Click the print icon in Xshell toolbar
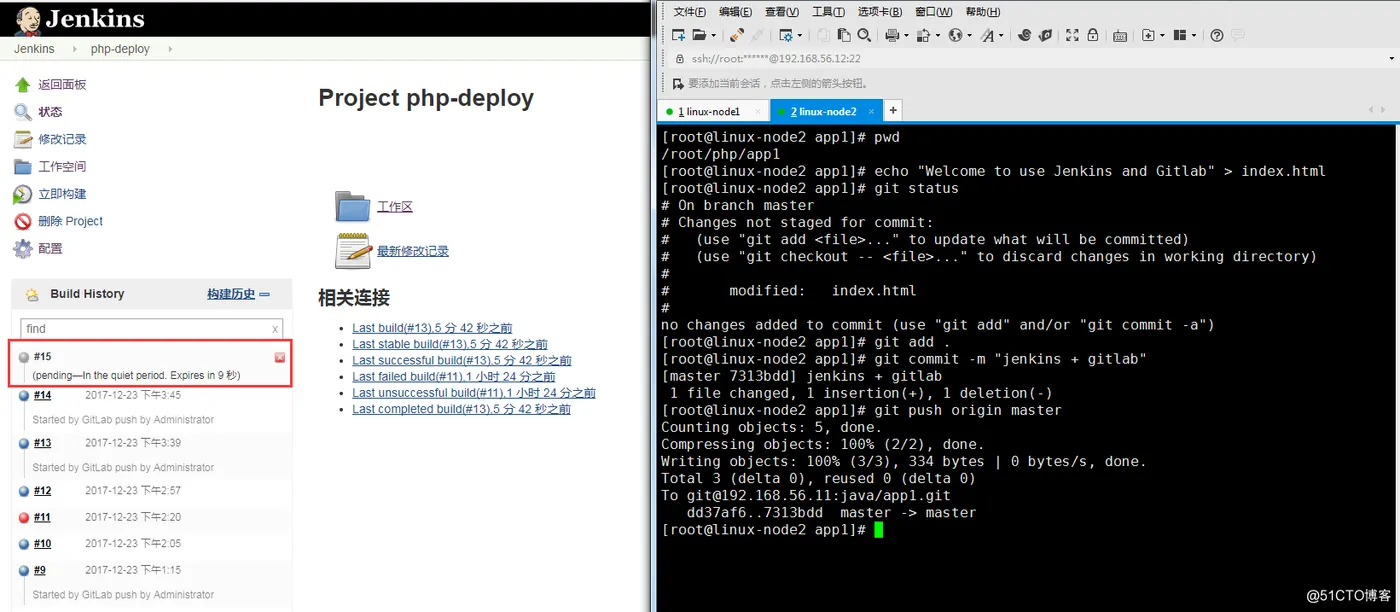The image size is (1400, 612). click(892, 35)
